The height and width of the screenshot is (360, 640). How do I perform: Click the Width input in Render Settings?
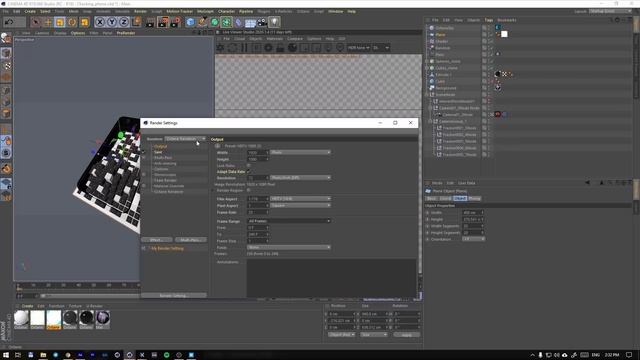pos(258,152)
